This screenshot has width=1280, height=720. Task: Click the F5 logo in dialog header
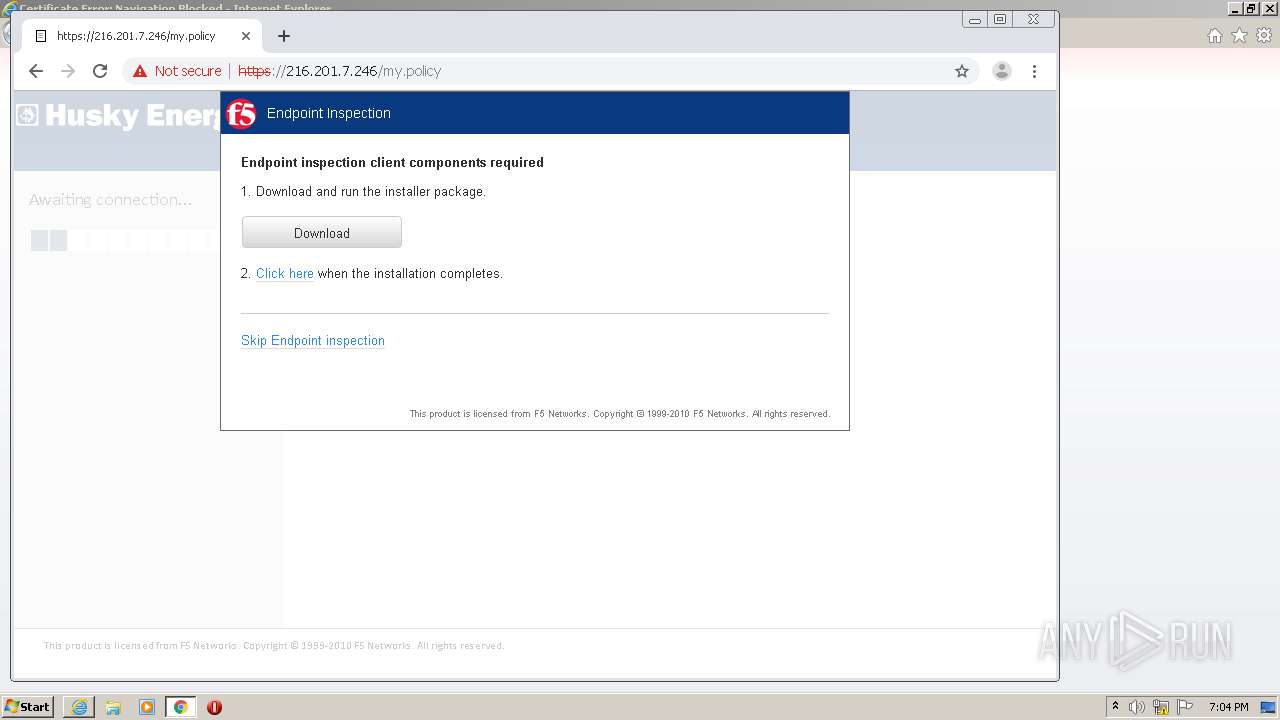241,114
